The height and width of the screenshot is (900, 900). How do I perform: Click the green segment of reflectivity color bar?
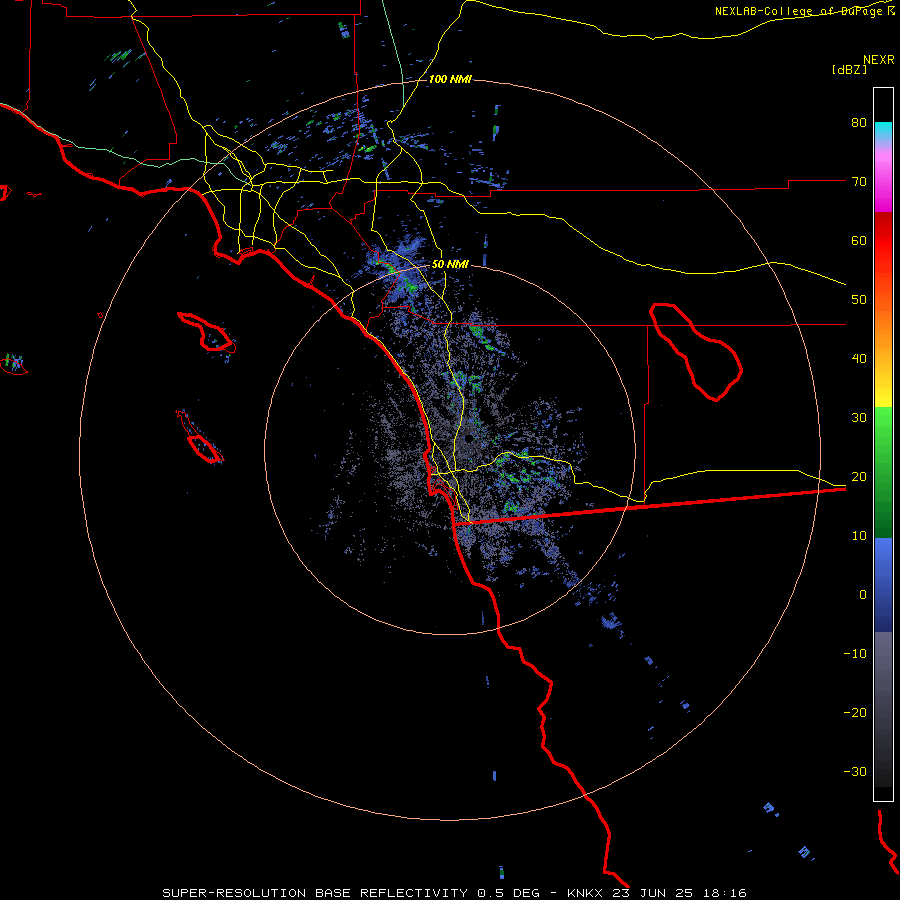pyautogui.click(x=883, y=472)
